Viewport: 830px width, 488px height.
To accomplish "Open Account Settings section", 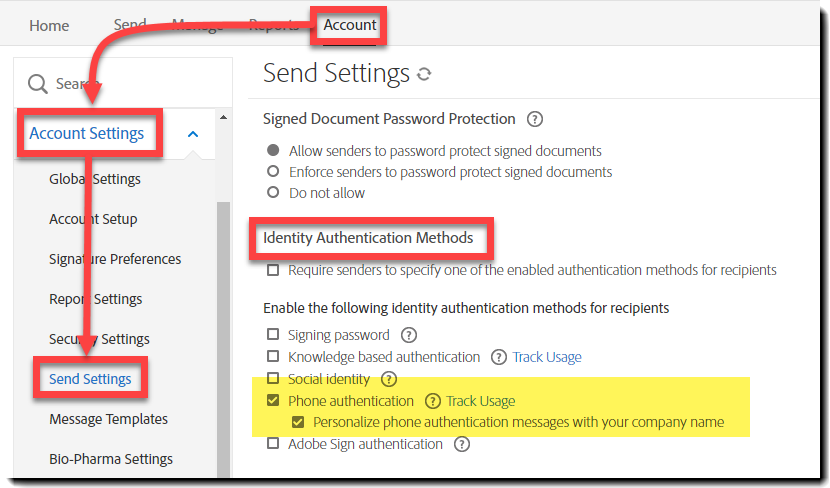I will (86, 133).
